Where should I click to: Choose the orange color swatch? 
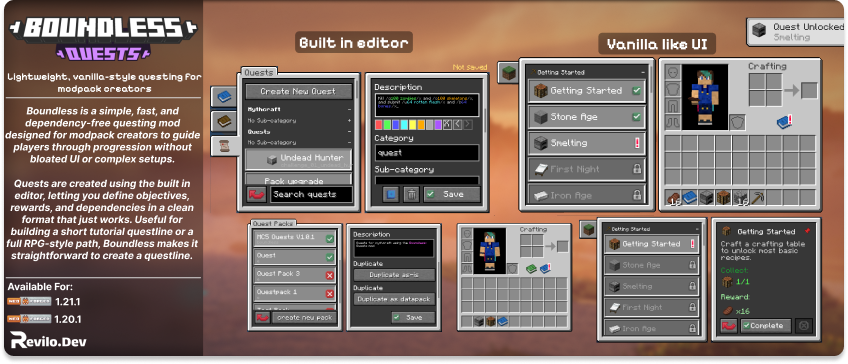(421, 125)
